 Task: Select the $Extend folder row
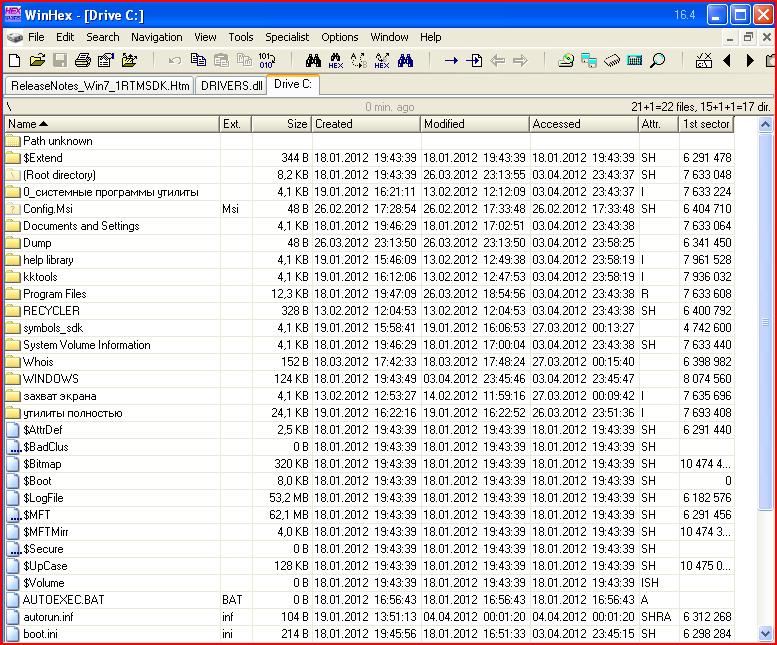369,158
